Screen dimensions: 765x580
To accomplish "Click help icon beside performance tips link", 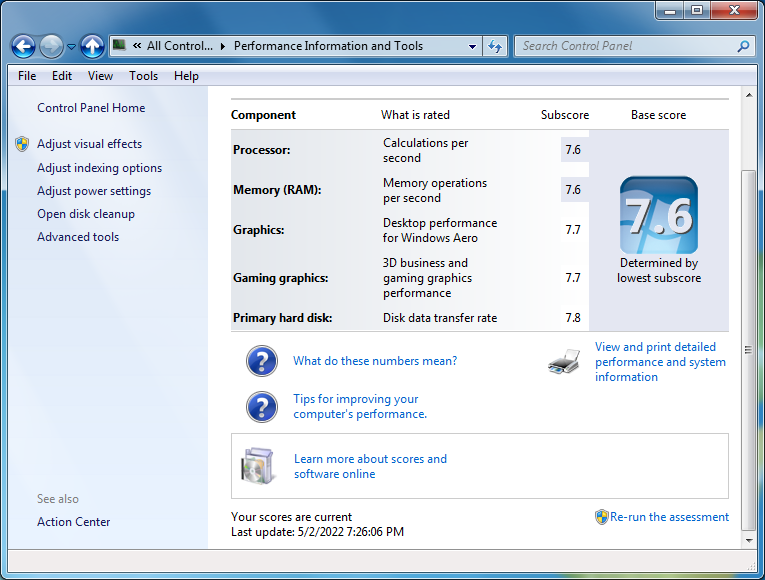I will [262, 406].
